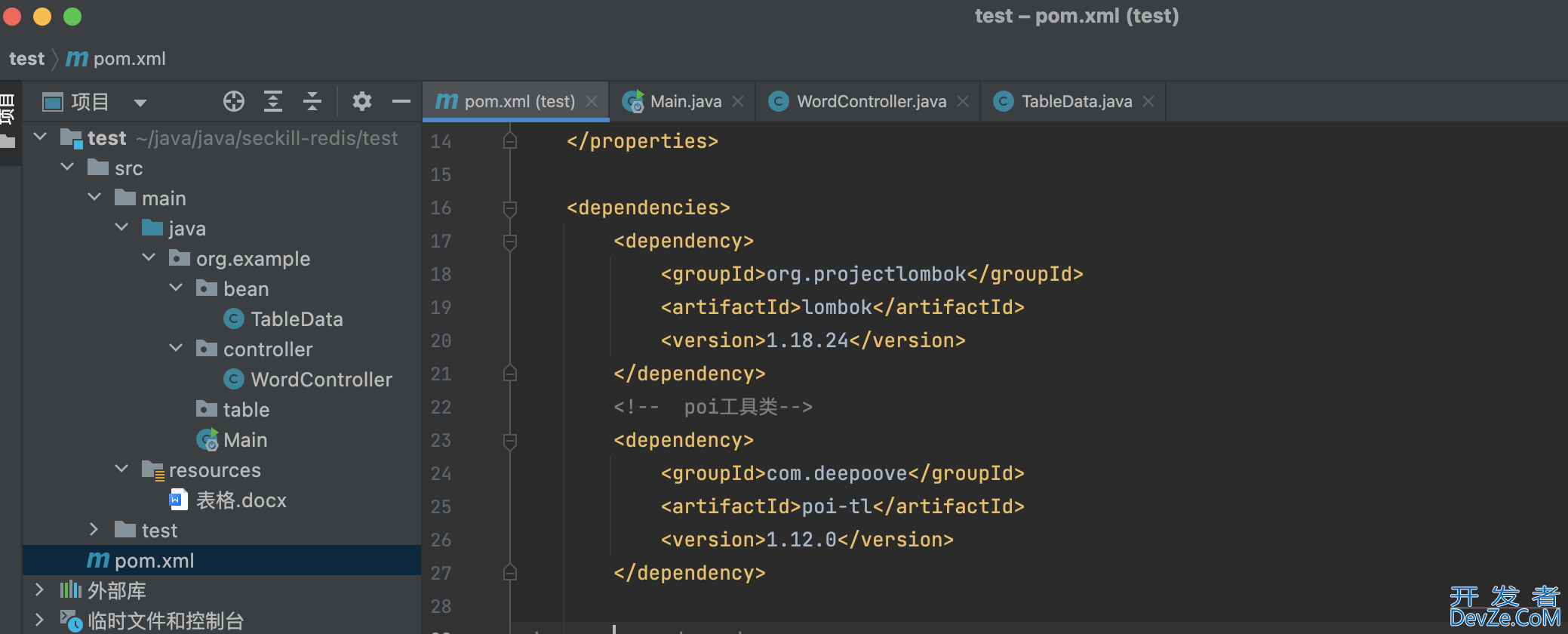The image size is (1568, 634).
Task: Click the runnable class icon on Main.java tab
Action: 633,101
